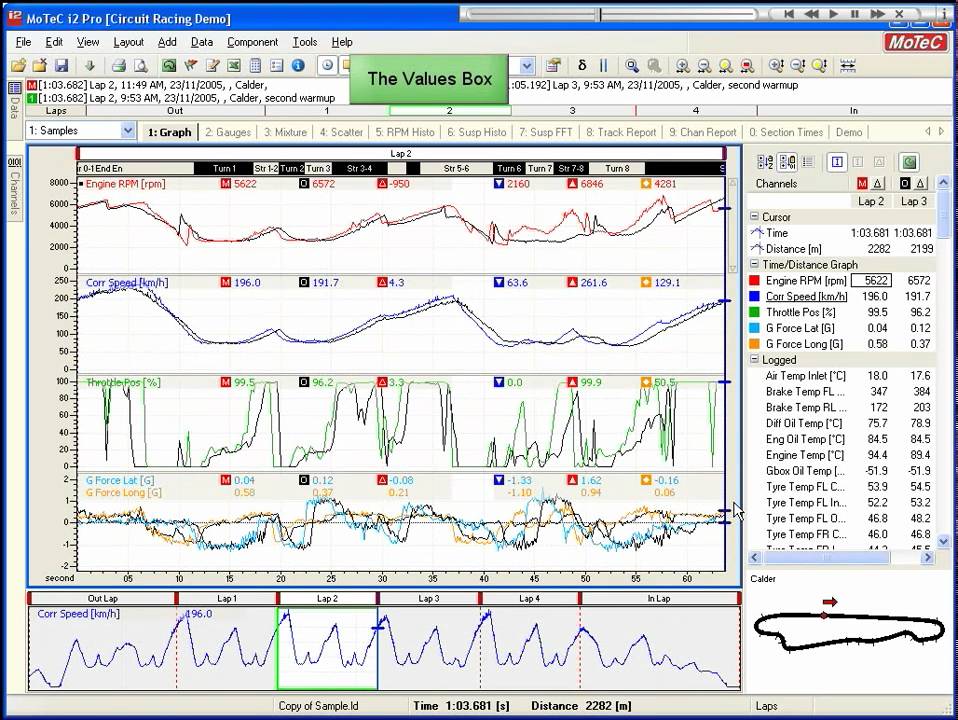Switch to the 0: Section Times tab
The image size is (958, 720).
[786, 132]
